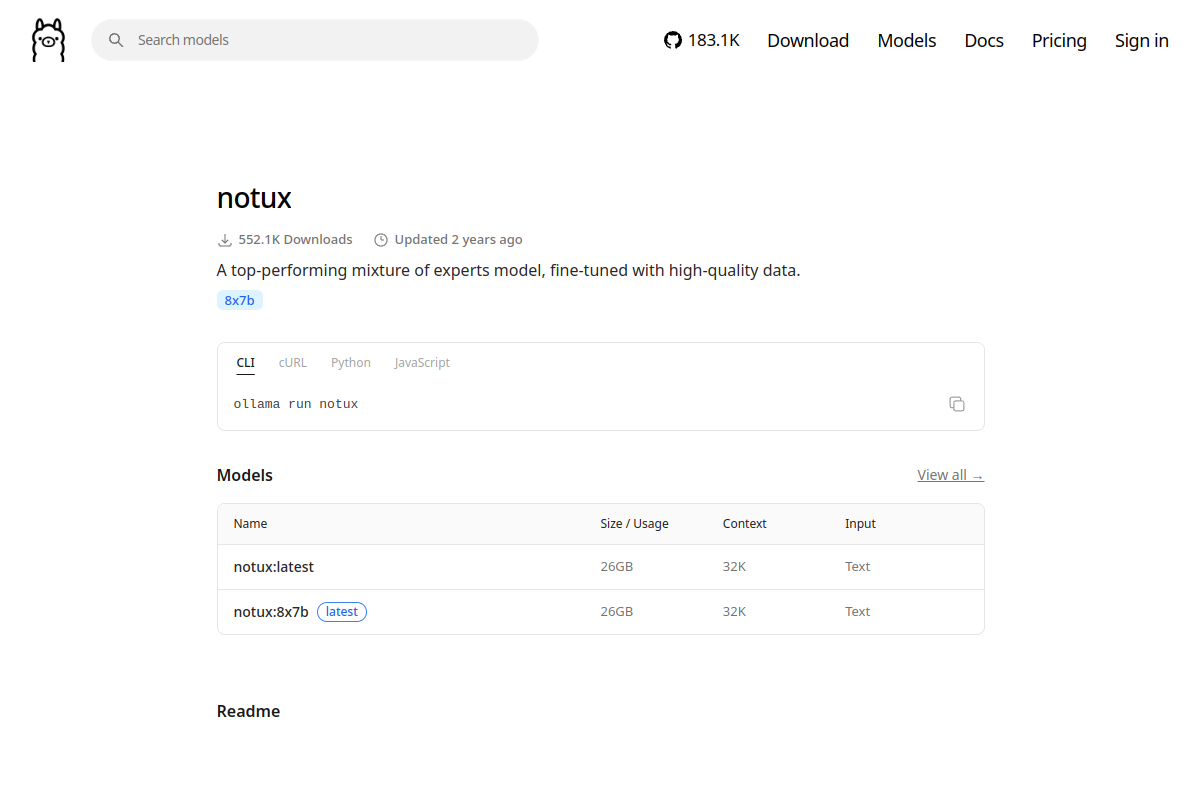Click the Readme heading
Screen dimensions: 1200x800
(x=248, y=712)
